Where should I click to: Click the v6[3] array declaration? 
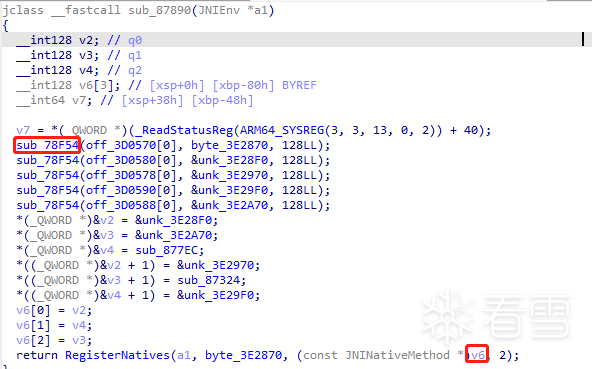coord(96,85)
